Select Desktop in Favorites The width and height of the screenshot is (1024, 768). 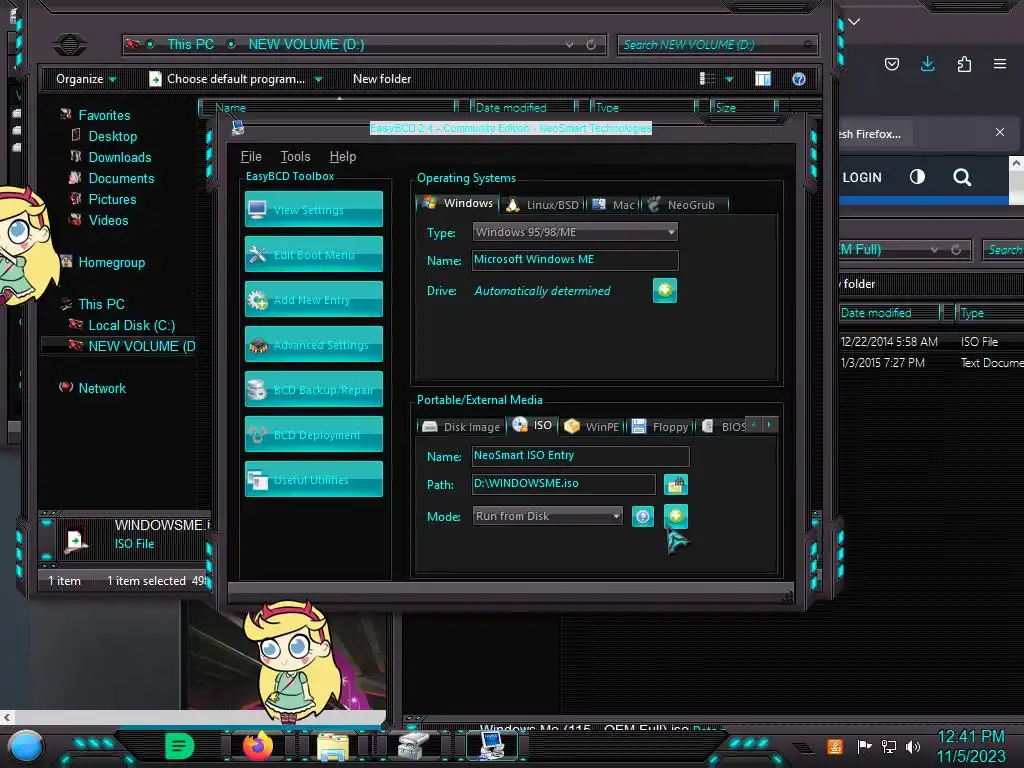[112, 136]
